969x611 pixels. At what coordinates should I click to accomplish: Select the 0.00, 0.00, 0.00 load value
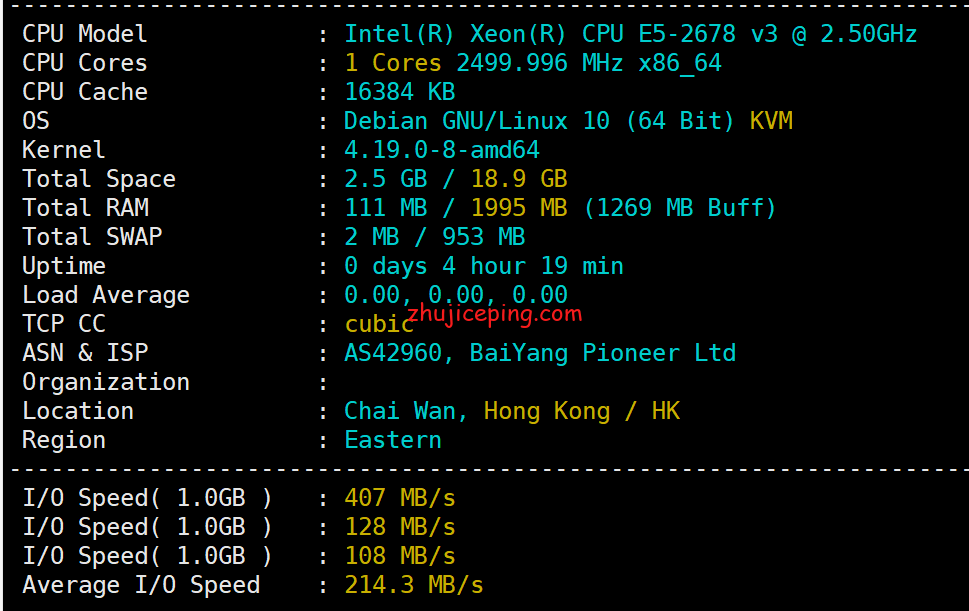click(x=456, y=295)
